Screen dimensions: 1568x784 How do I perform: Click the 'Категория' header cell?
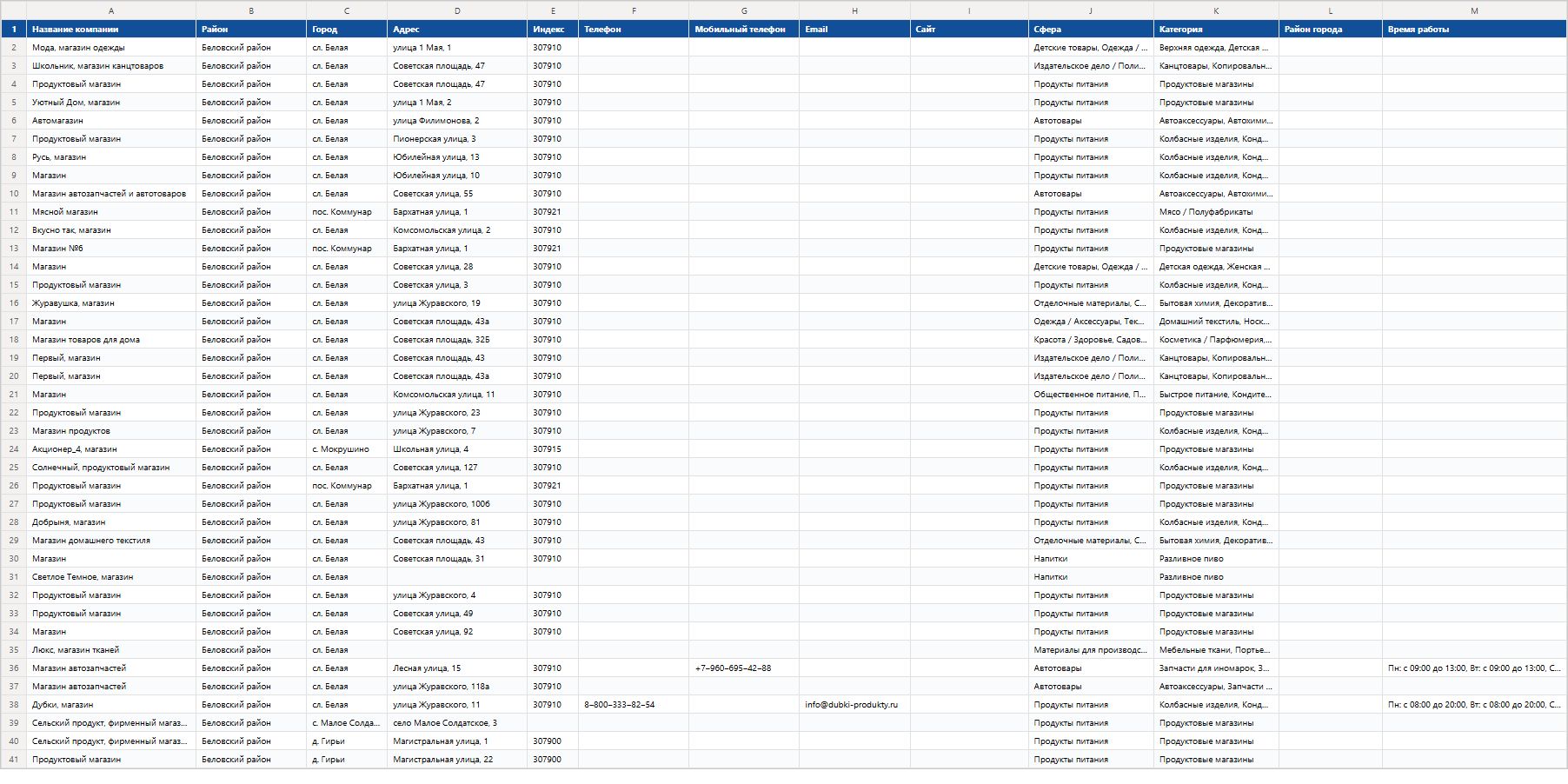coord(1216,30)
